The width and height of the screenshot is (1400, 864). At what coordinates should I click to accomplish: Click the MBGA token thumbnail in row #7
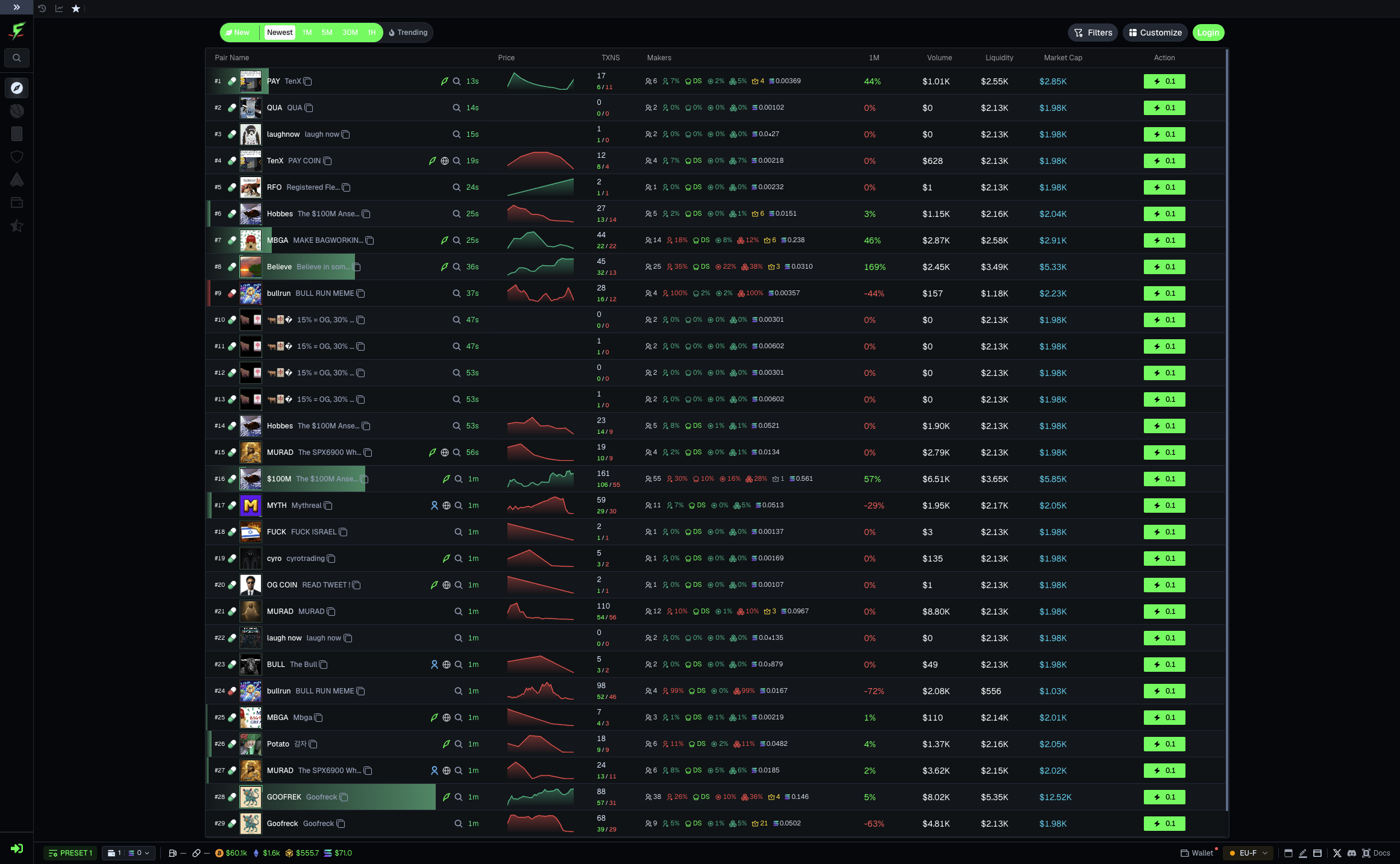pyautogui.click(x=251, y=240)
